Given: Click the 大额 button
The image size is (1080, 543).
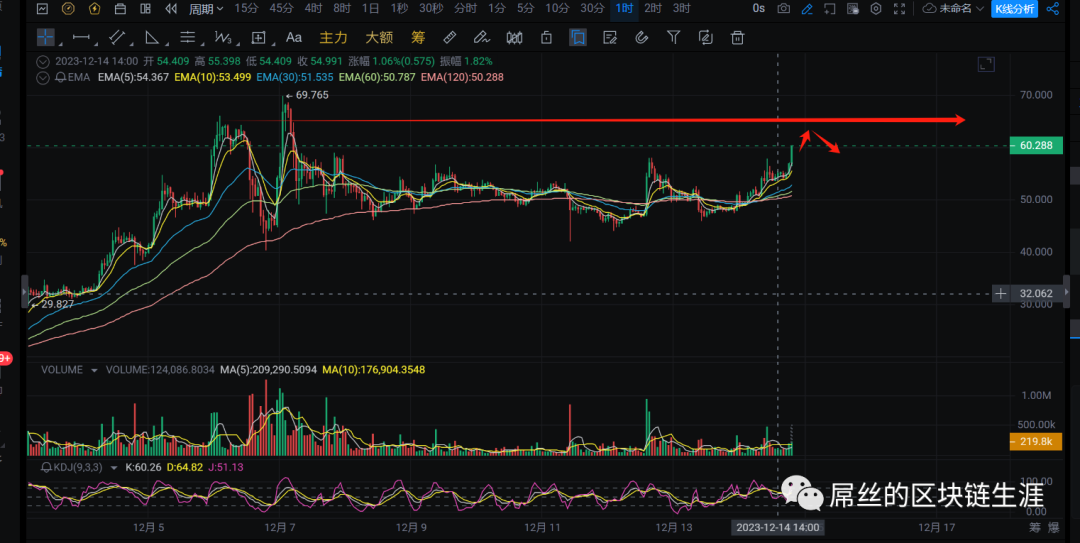Looking at the screenshot, I should click(x=379, y=37).
